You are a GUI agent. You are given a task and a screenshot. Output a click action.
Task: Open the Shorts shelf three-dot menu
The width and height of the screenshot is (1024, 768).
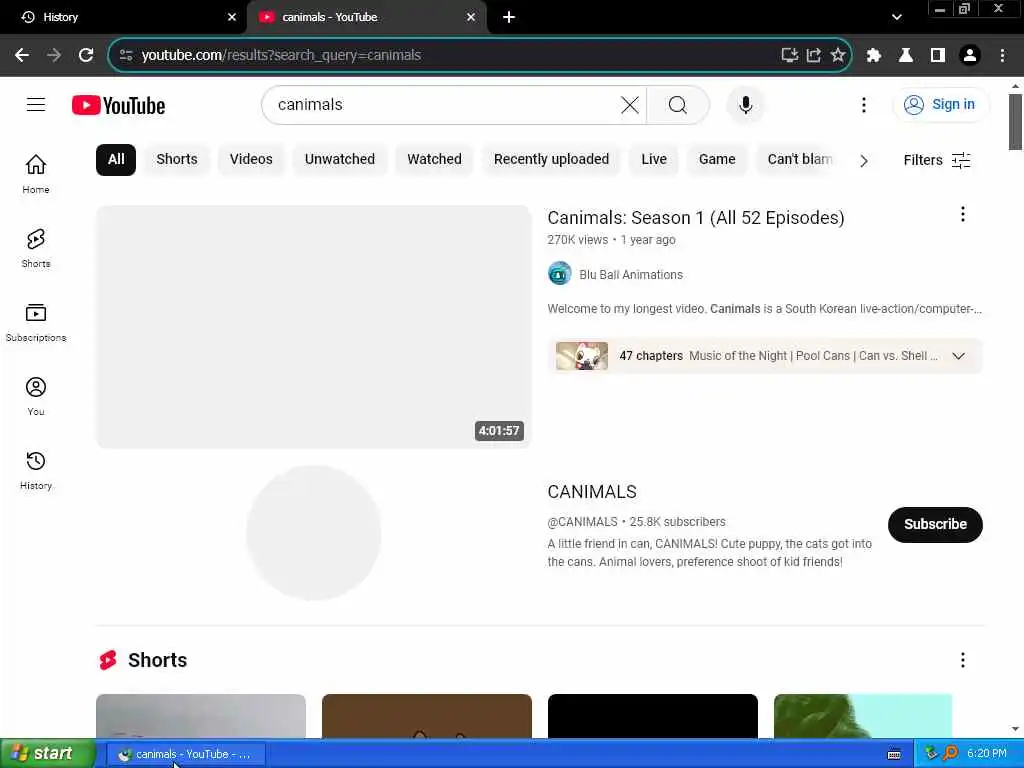point(962,660)
